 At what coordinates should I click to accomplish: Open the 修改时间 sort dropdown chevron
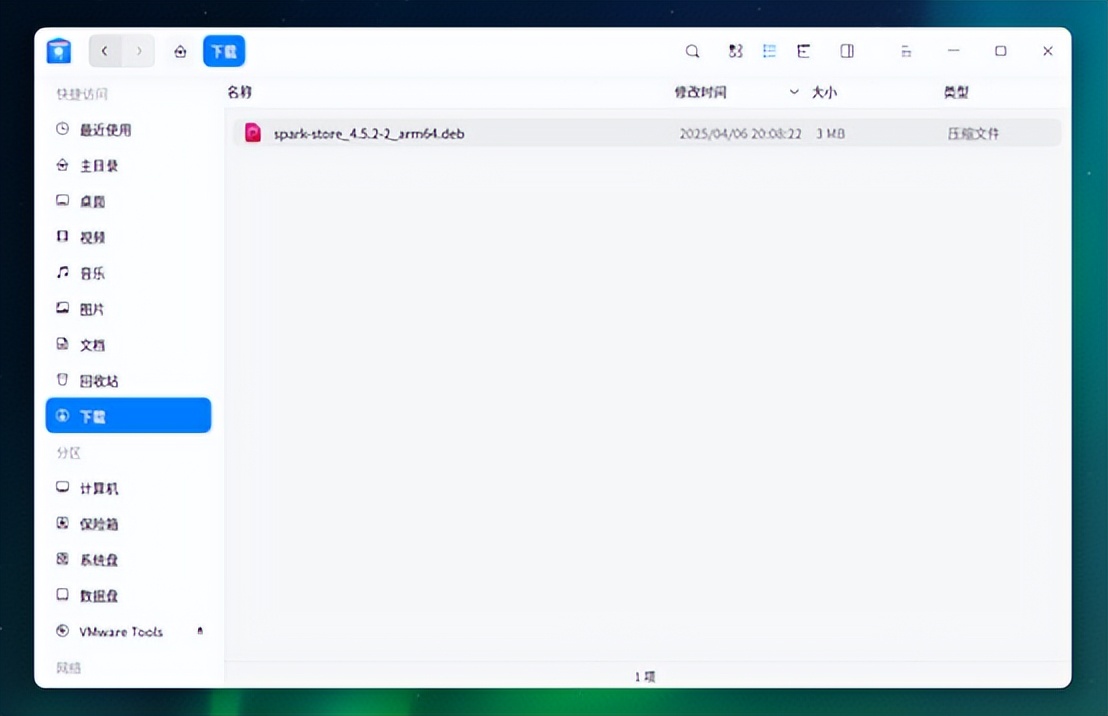pyautogui.click(x=795, y=91)
